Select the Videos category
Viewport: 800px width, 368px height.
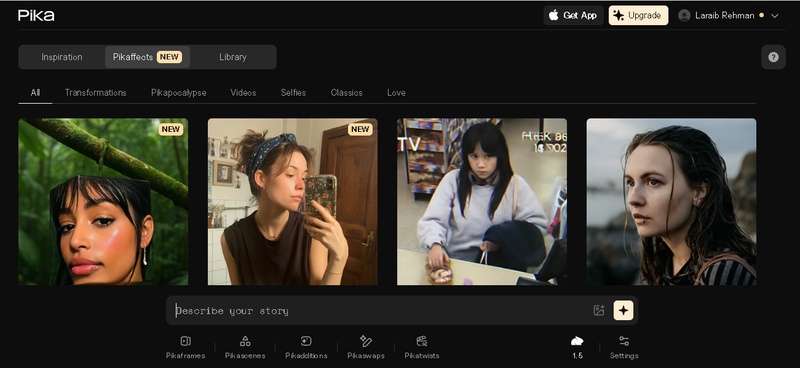click(x=243, y=92)
